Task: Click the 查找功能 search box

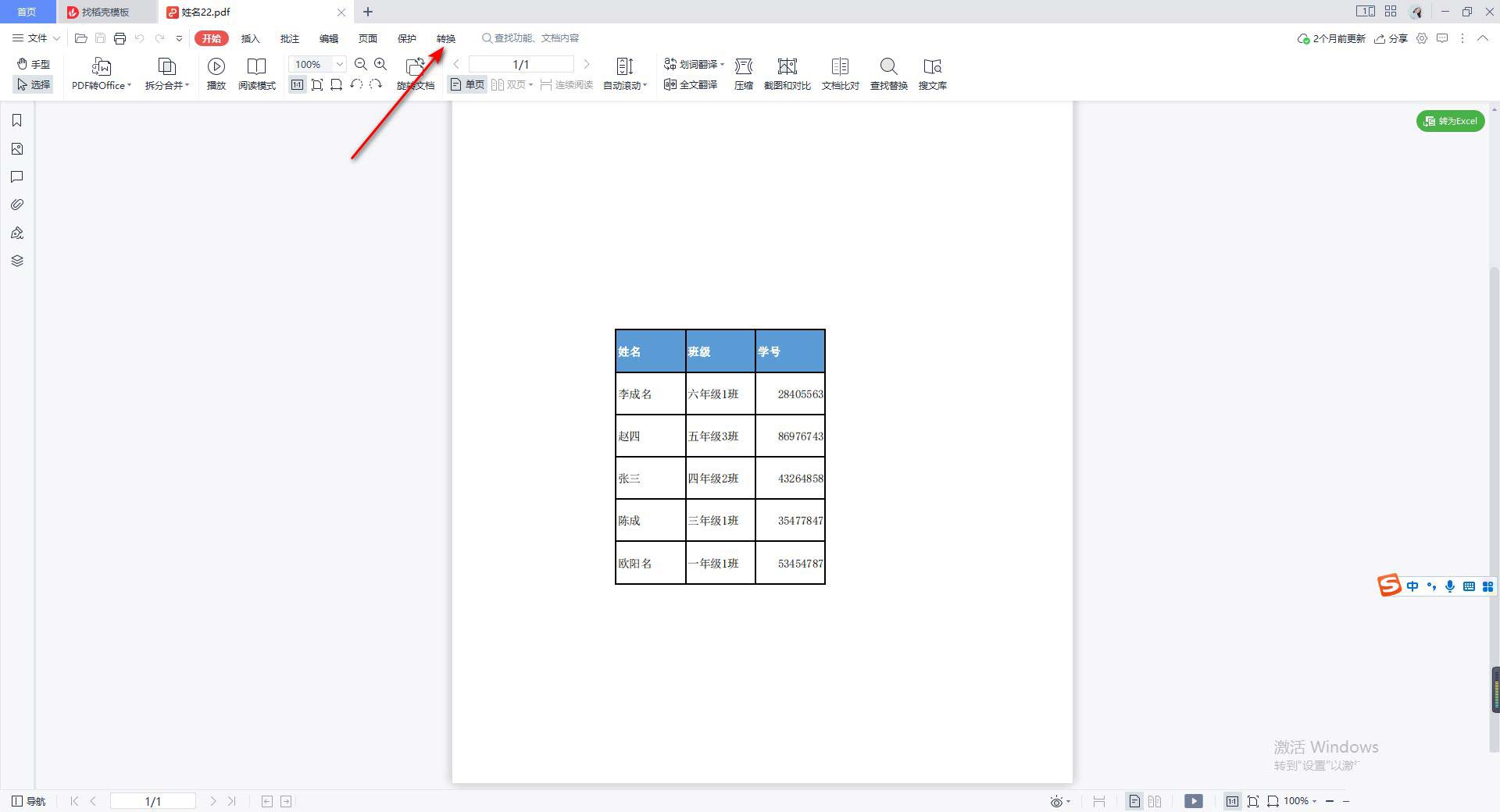Action: coord(531,38)
